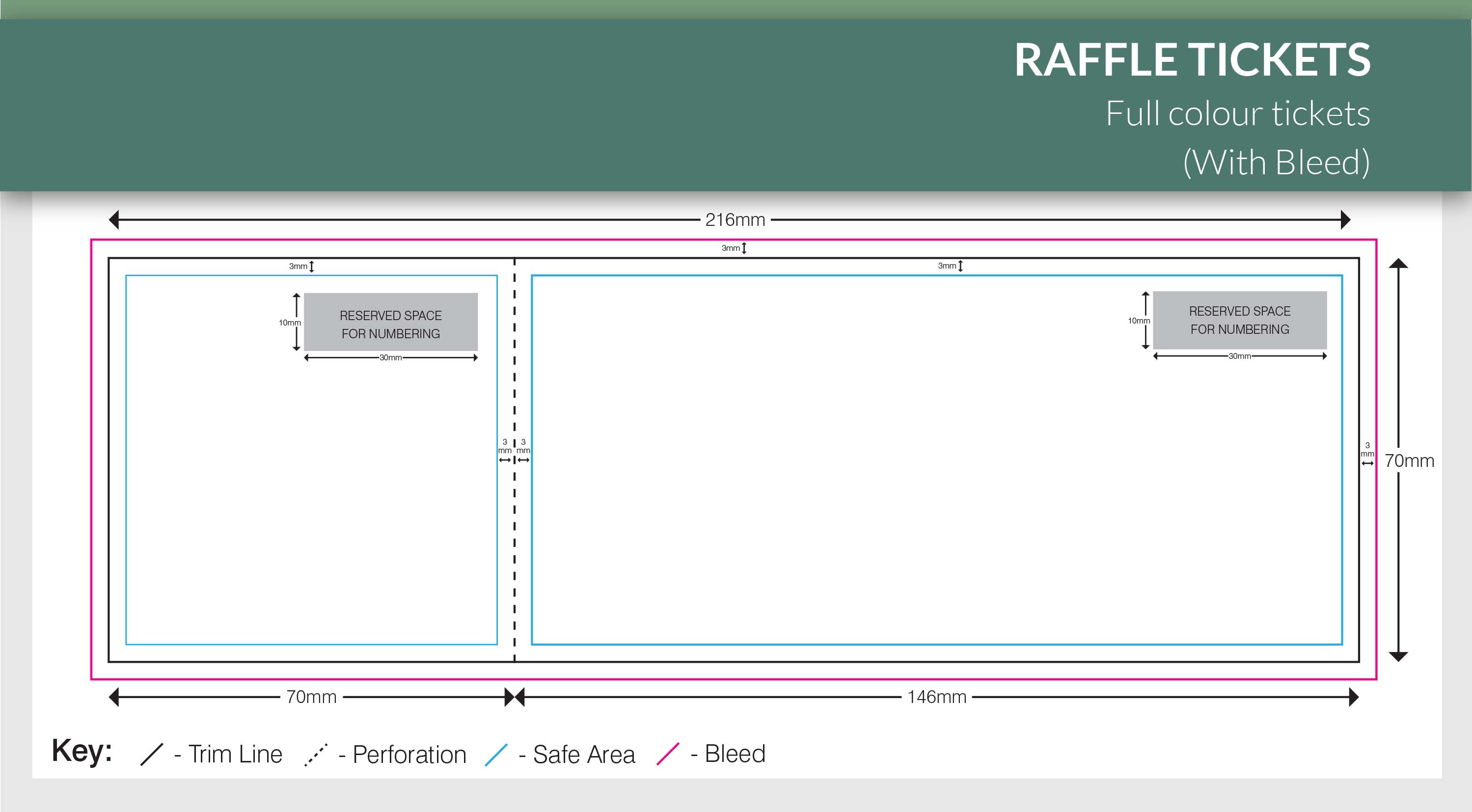Click the 30mm label under right numbering box
Image resolution: width=1472 pixels, height=812 pixels.
pos(1239,356)
